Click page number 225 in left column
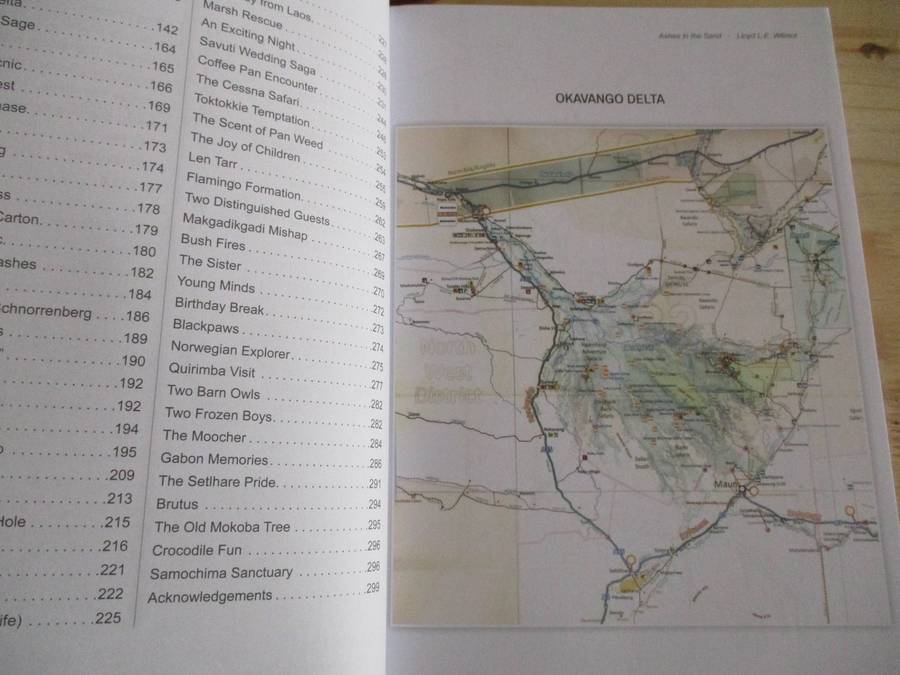 (x=107, y=619)
